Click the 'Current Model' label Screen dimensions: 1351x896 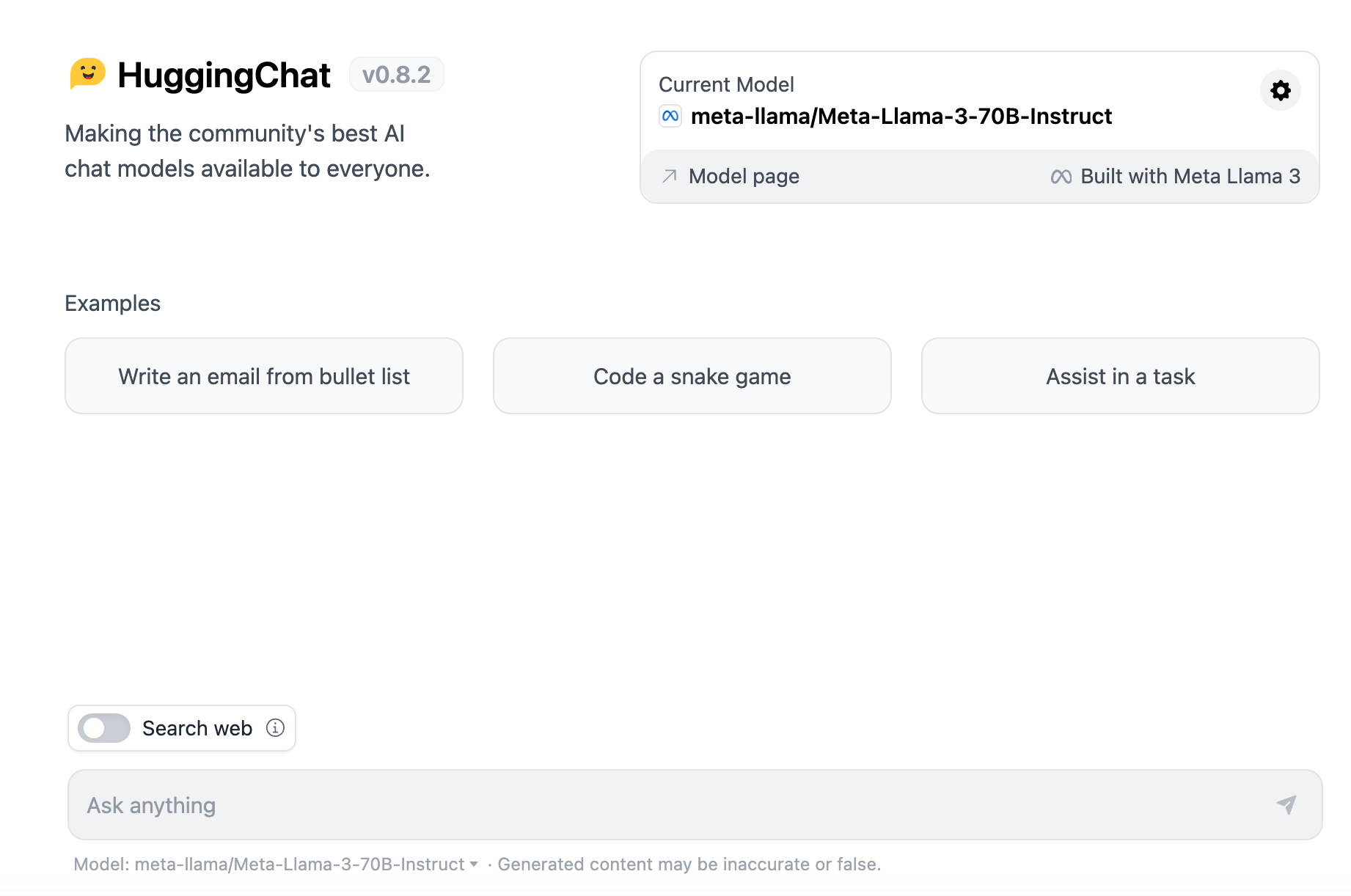(x=726, y=85)
